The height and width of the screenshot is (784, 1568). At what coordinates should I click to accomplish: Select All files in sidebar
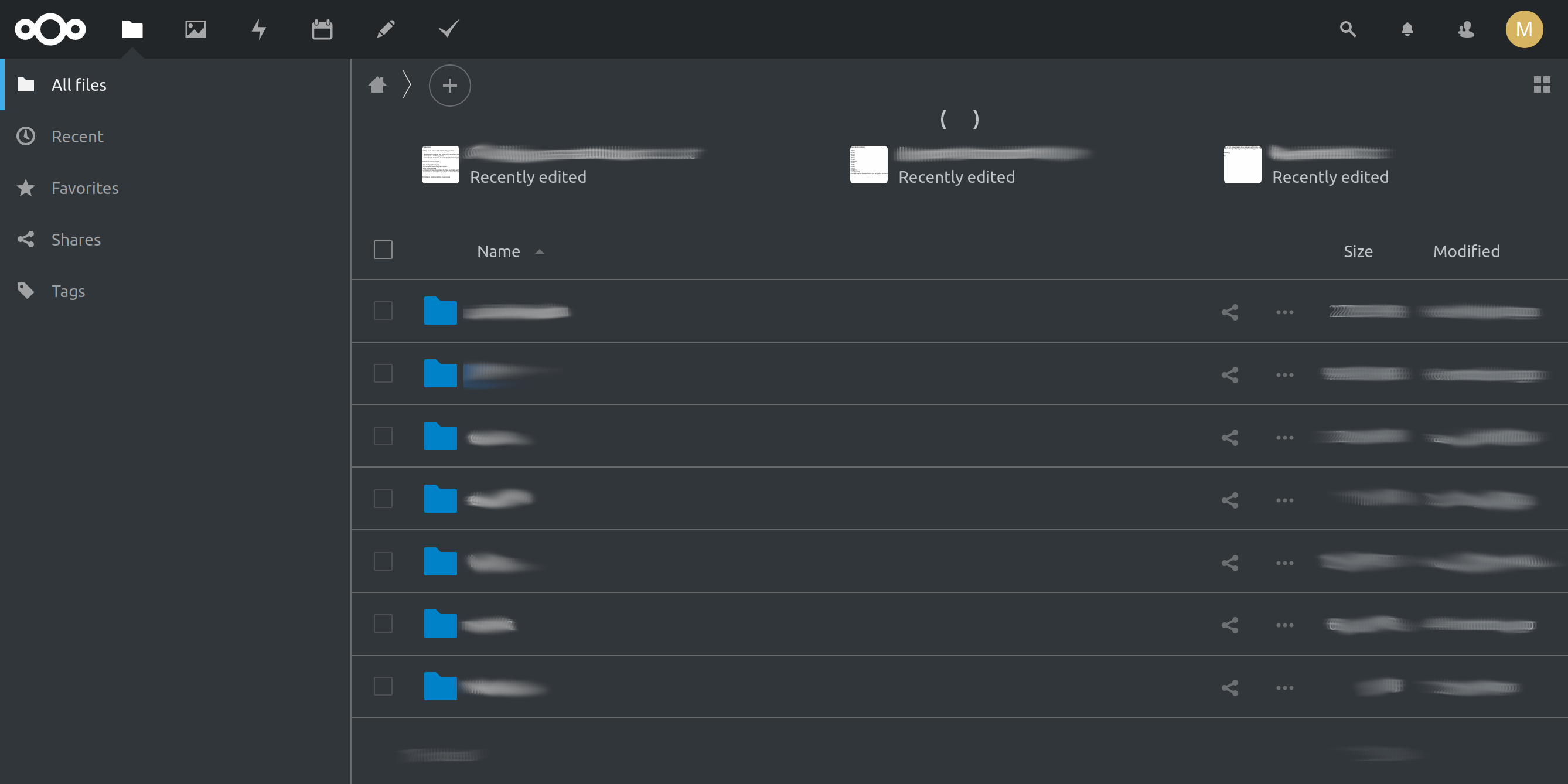pyautogui.click(x=175, y=84)
